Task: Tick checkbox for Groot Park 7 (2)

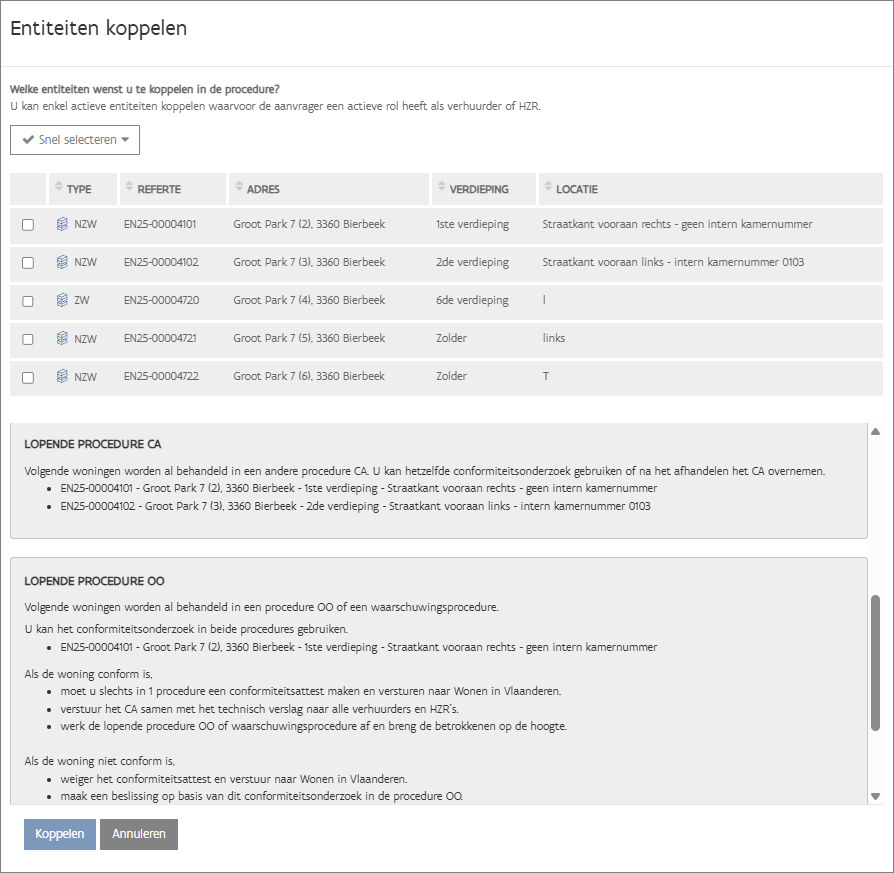Action: click(28, 225)
